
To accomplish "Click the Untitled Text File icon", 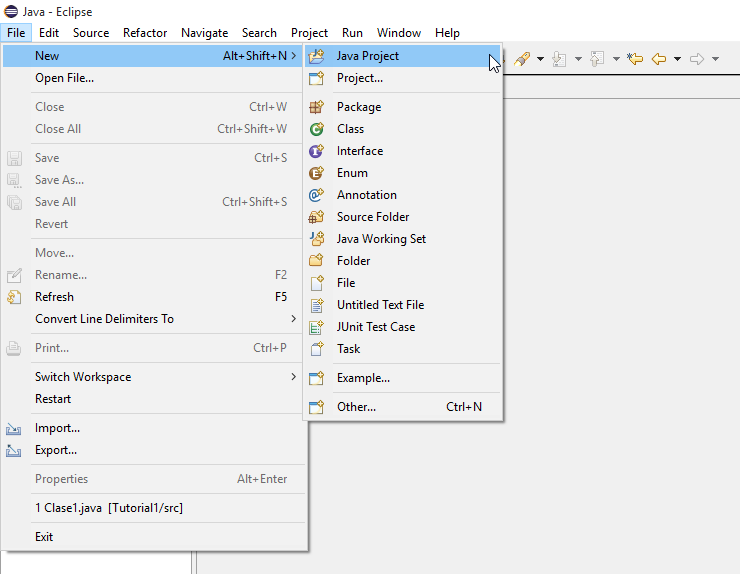I will pos(317,305).
